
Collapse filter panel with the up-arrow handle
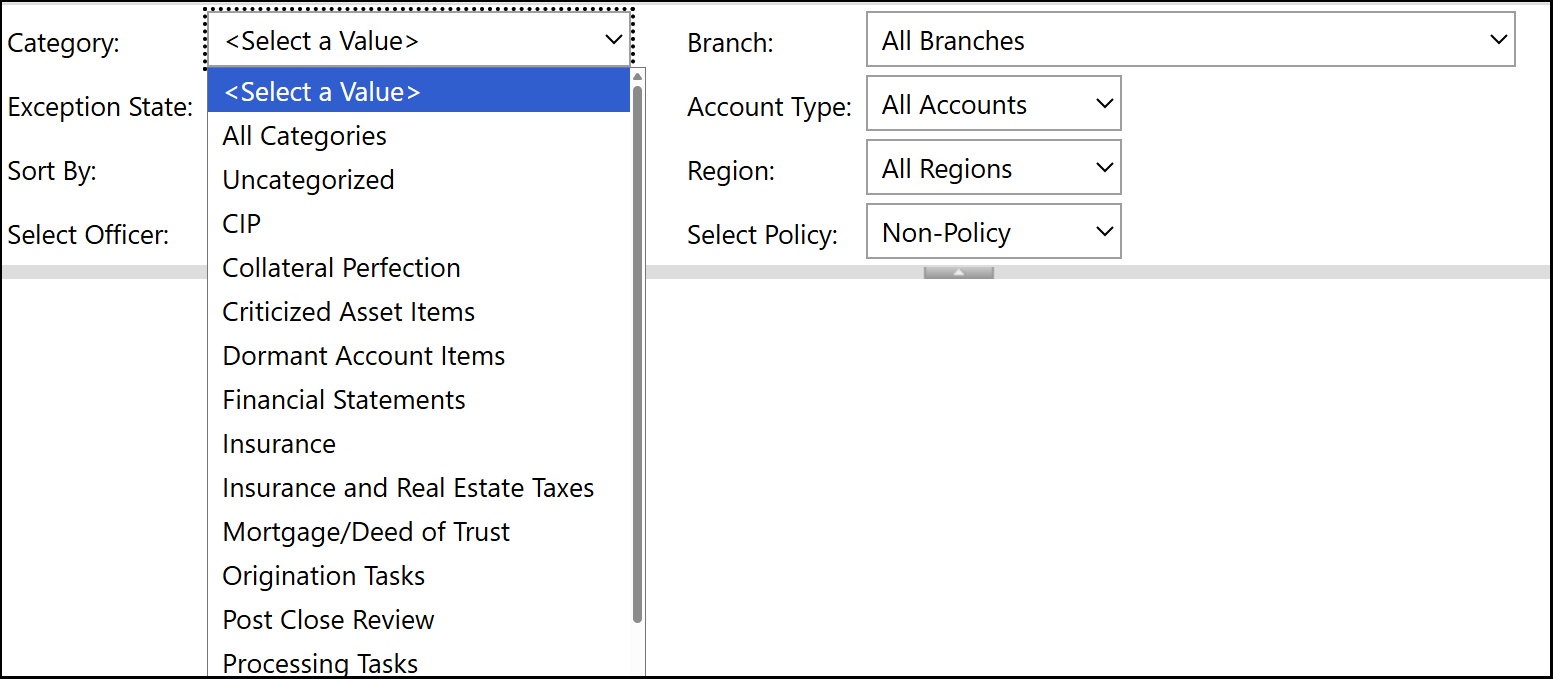pos(958,272)
